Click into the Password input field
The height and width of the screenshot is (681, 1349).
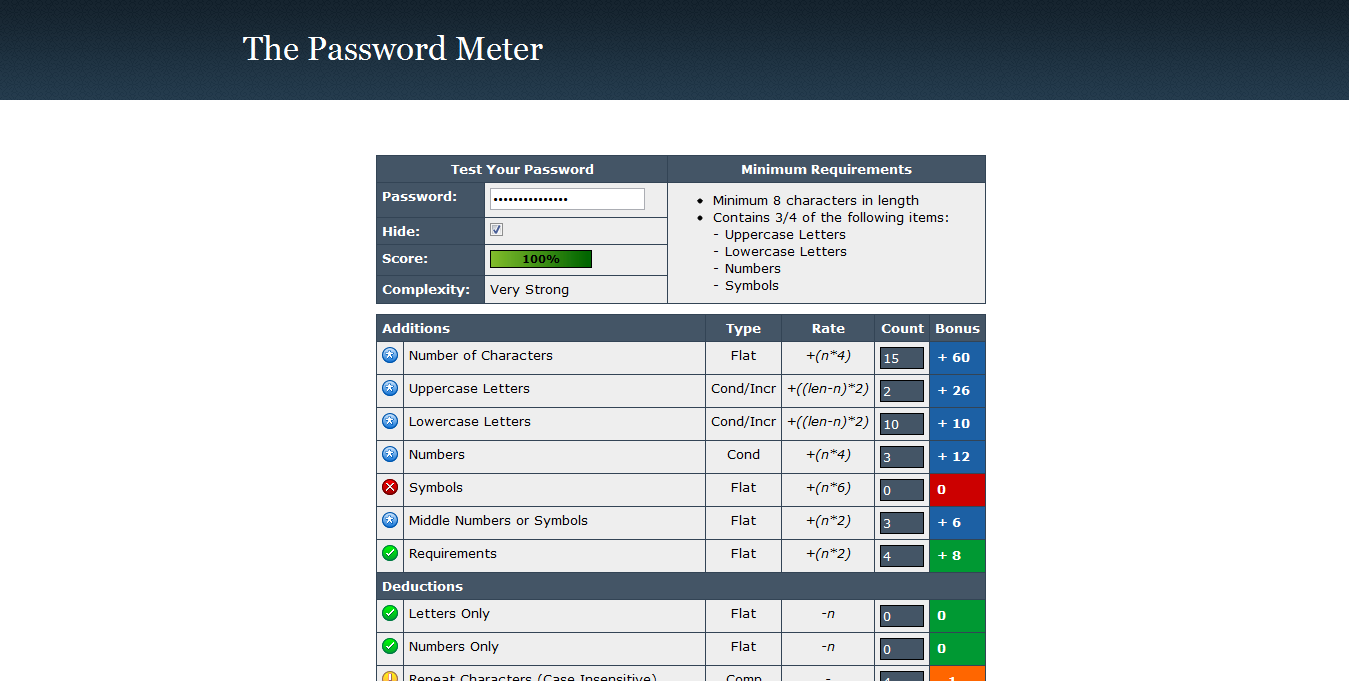click(x=567, y=199)
